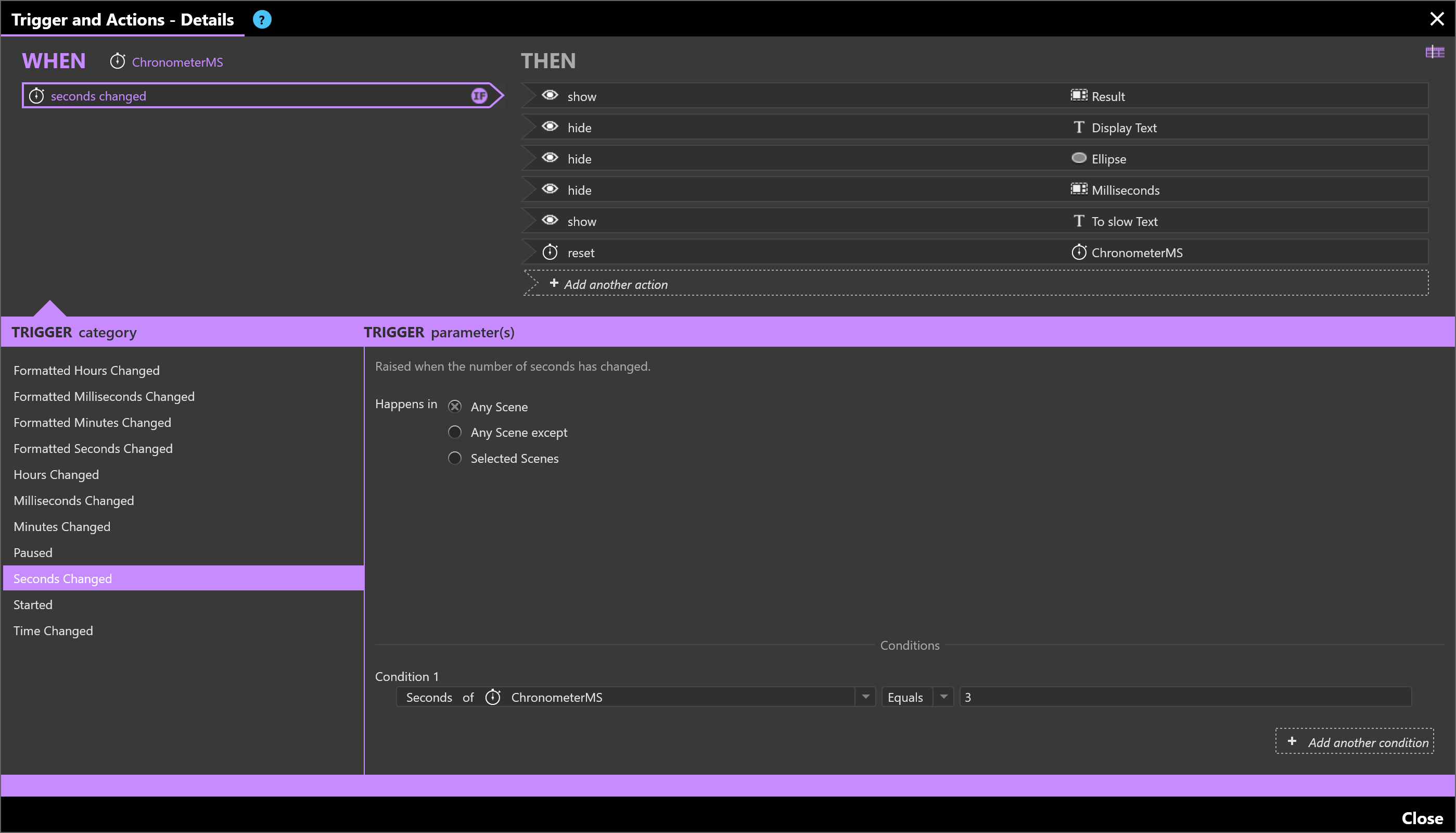Click the condition value field containing 3

(x=1185, y=697)
